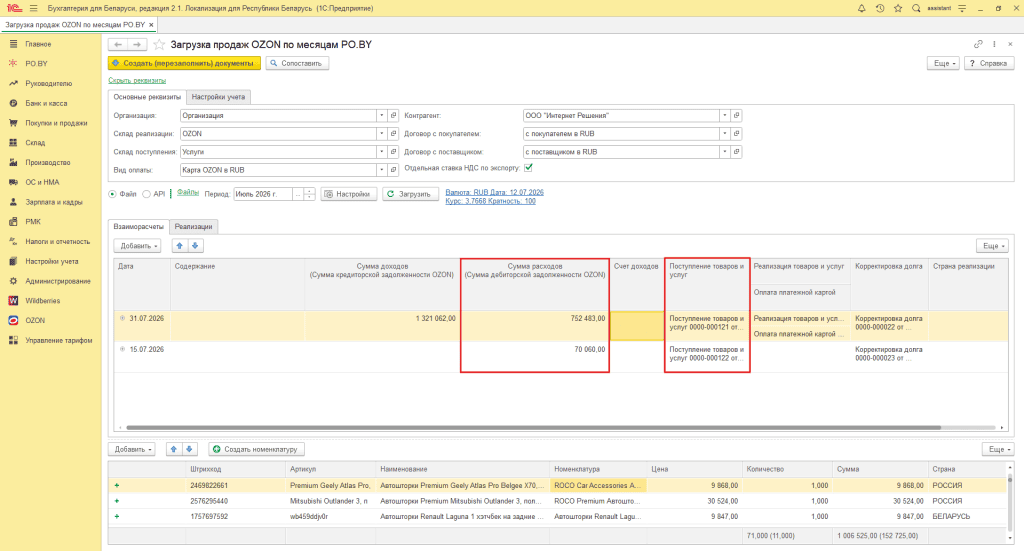Open the notifications bell icon

[x=861, y=8]
